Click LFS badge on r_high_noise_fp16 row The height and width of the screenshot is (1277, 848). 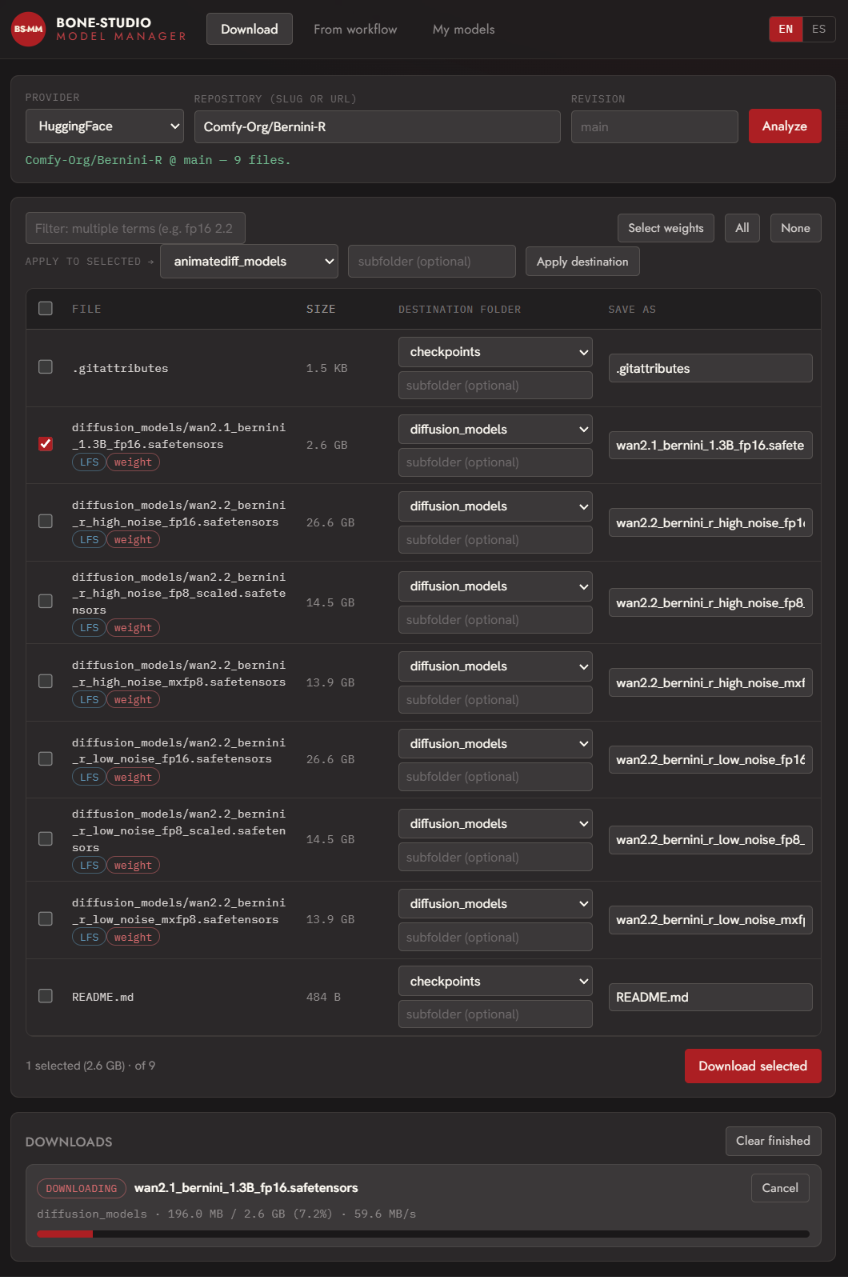pos(89,539)
